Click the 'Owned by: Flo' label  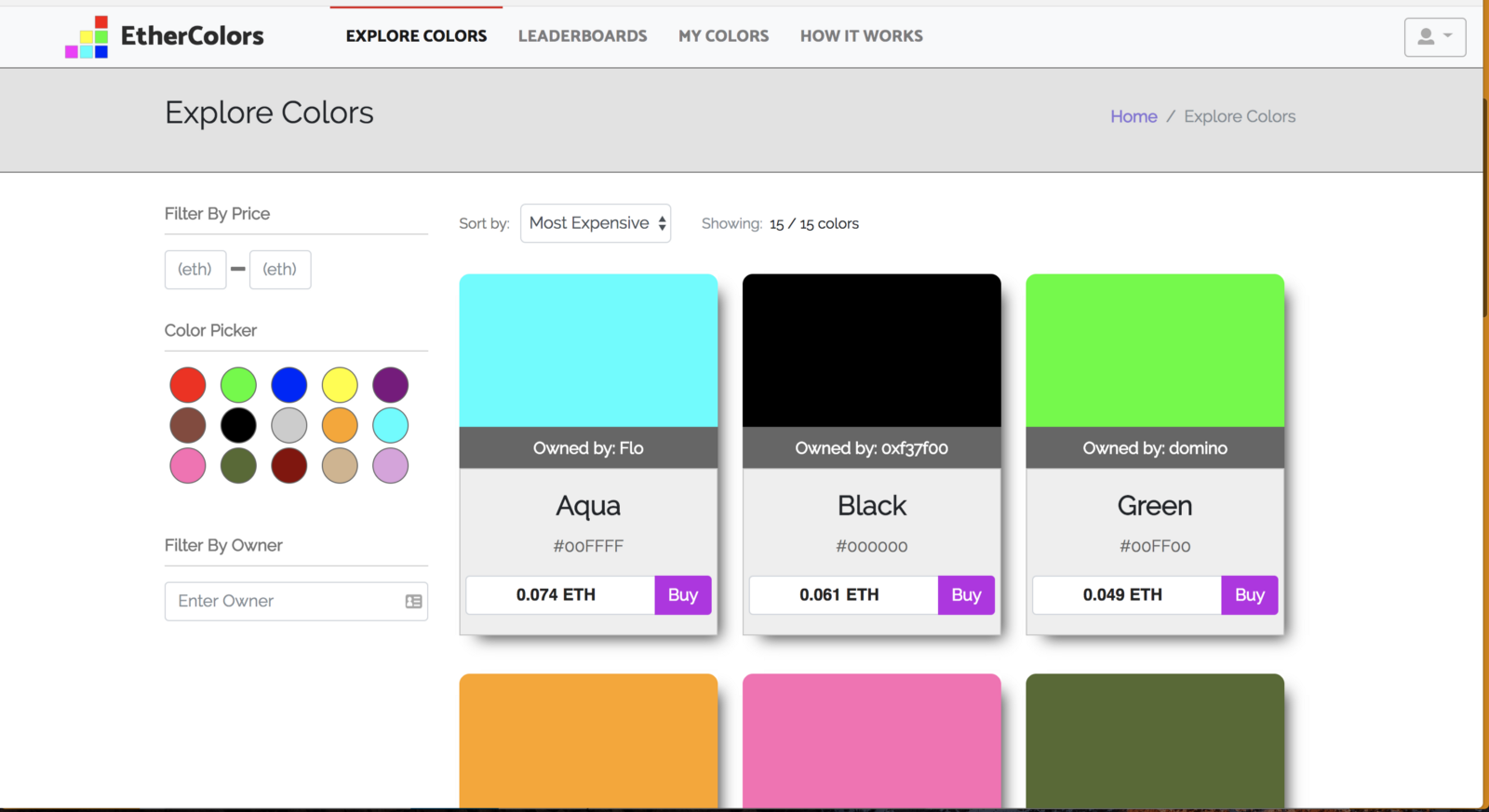588,448
